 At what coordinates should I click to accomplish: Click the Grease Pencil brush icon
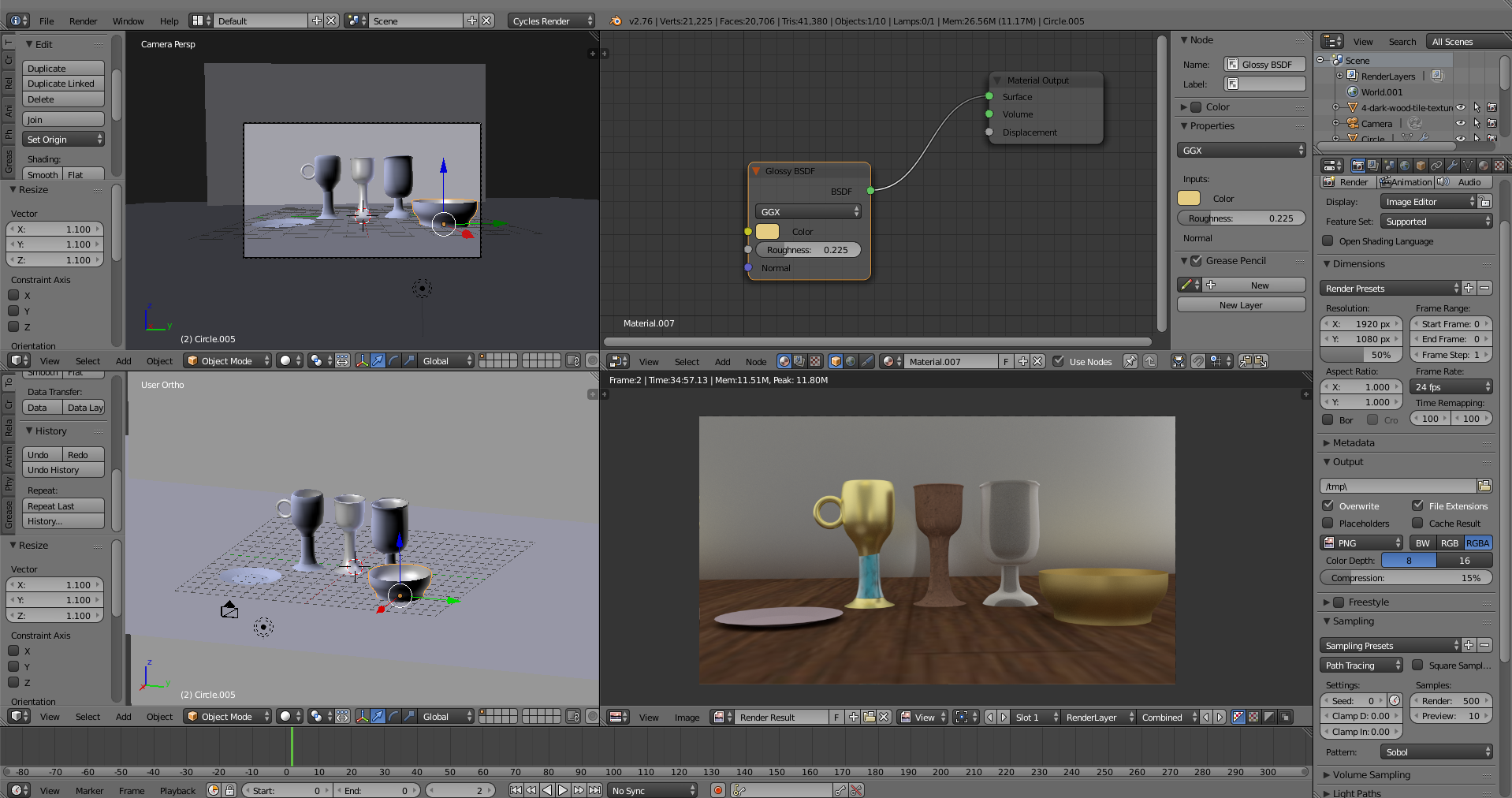pos(1186,285)
